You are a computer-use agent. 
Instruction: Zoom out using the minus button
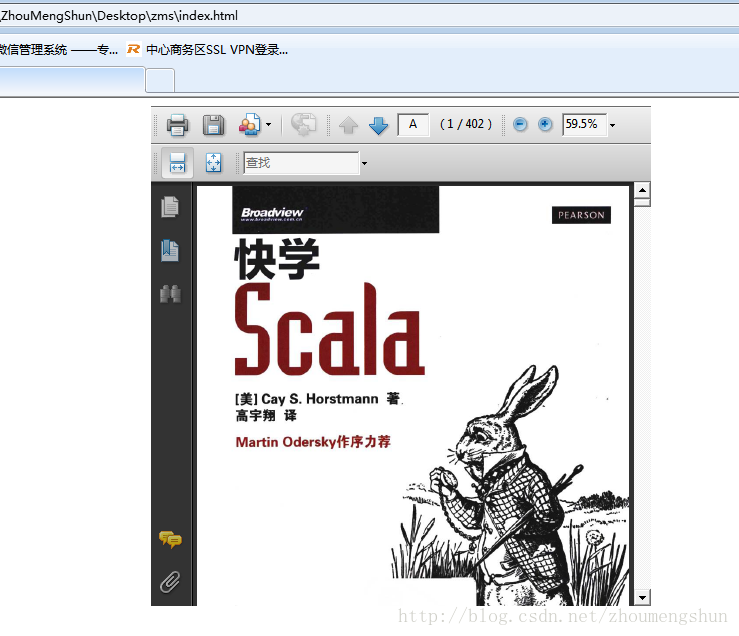pos(520,124)
